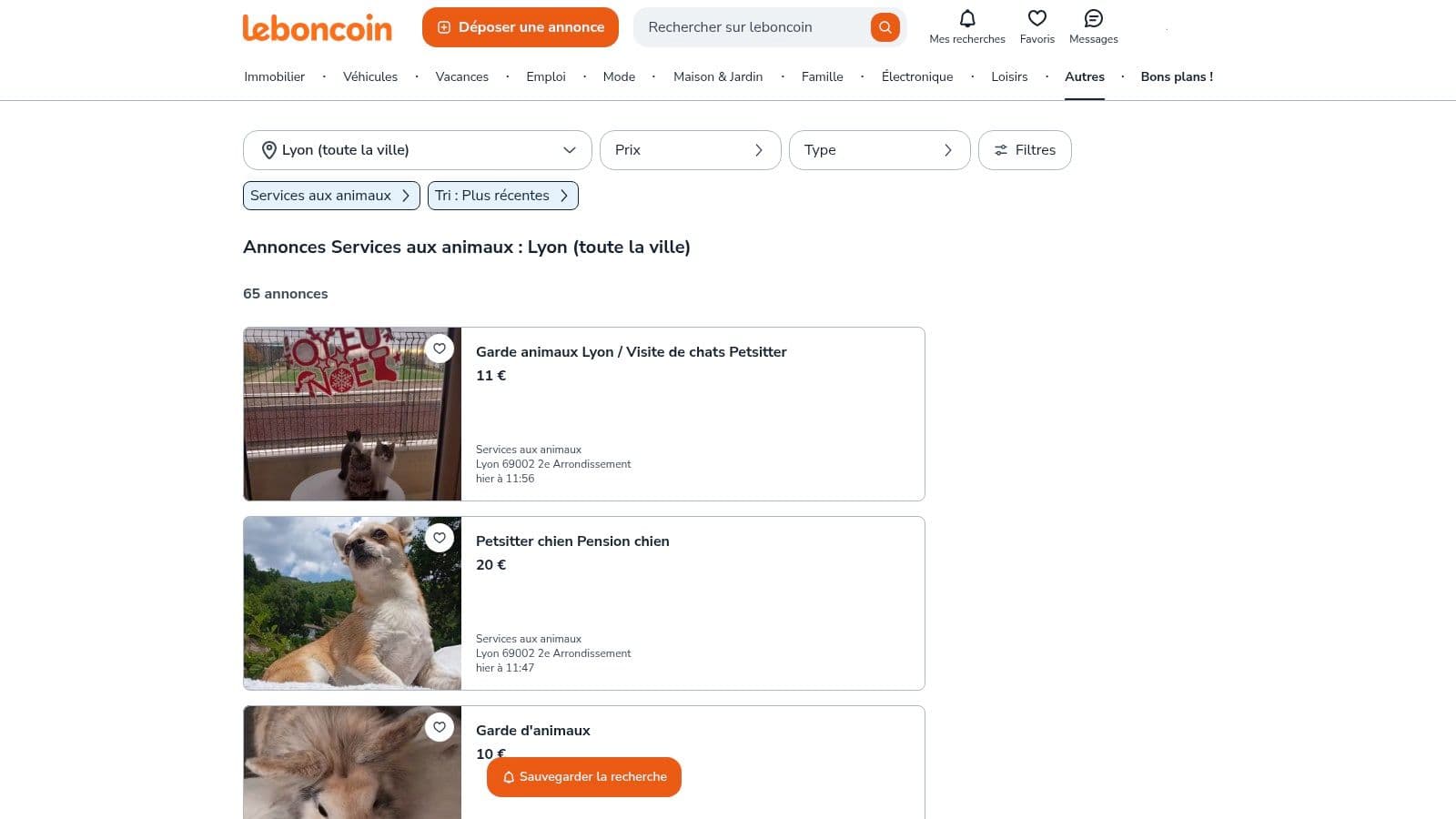
Task: Open the Type filter
Action: point(879,150)
